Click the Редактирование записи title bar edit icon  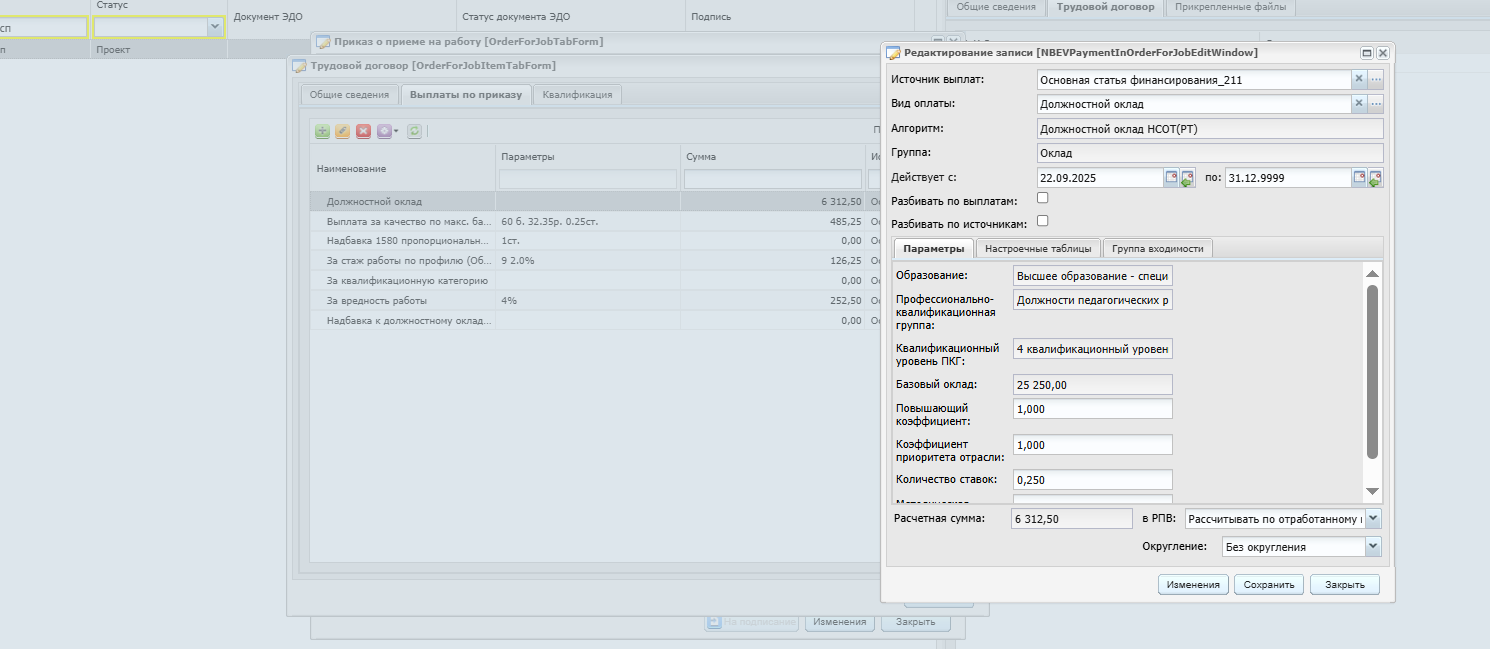pos(893,52)
